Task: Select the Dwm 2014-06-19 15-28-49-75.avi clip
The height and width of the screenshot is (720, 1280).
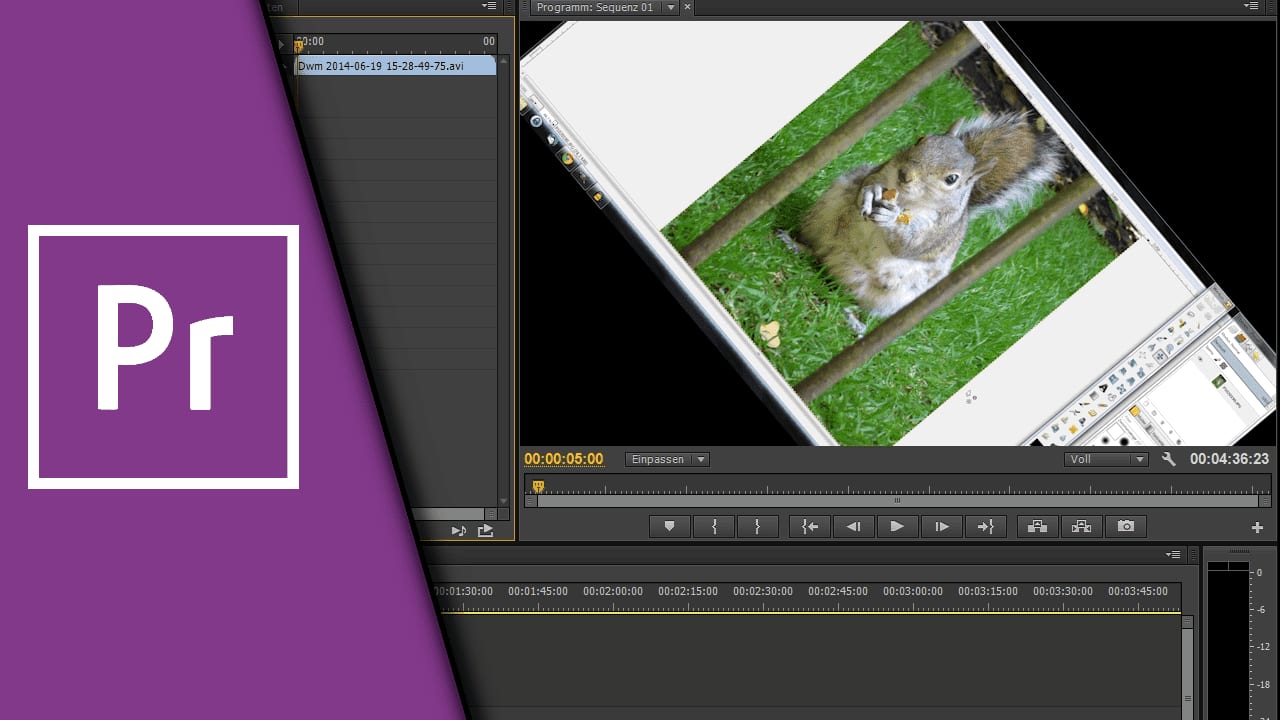Action: 396,66
